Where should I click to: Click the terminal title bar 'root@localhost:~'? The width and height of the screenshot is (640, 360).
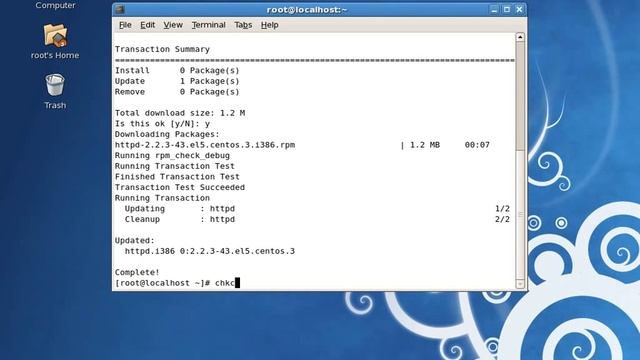click(307, 9)
